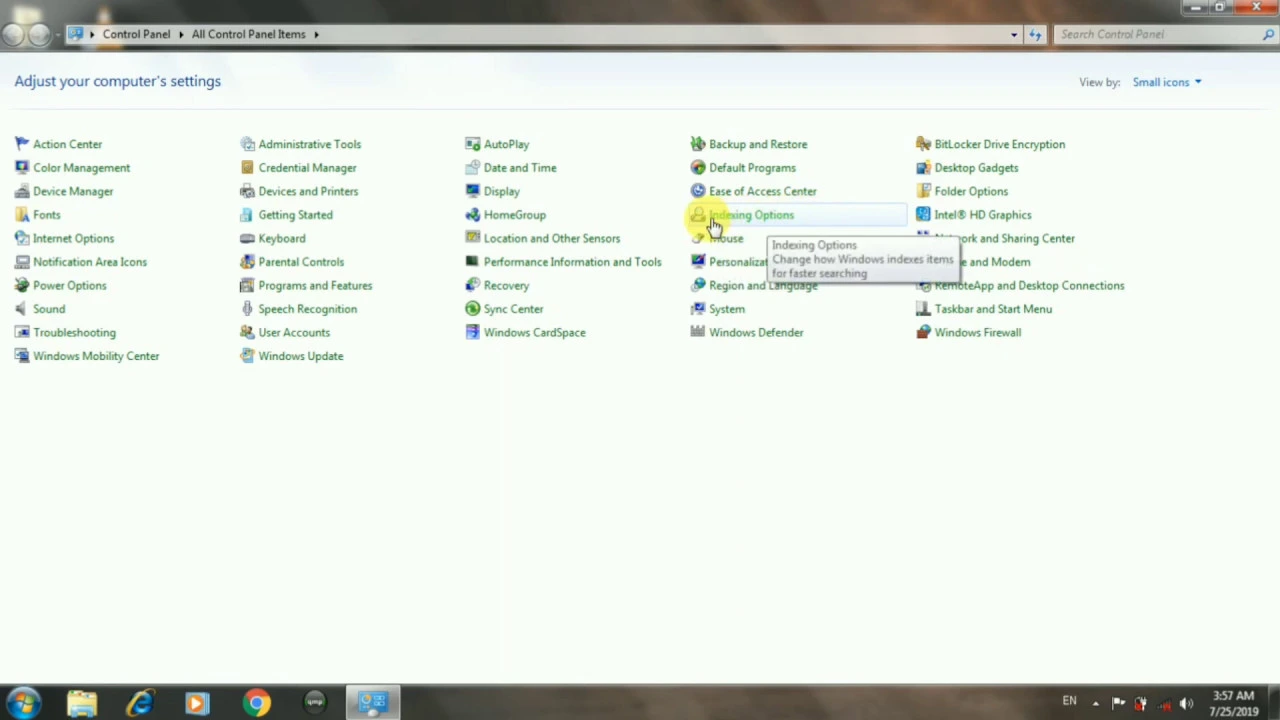Click the Color Management icon

[22, 168]
